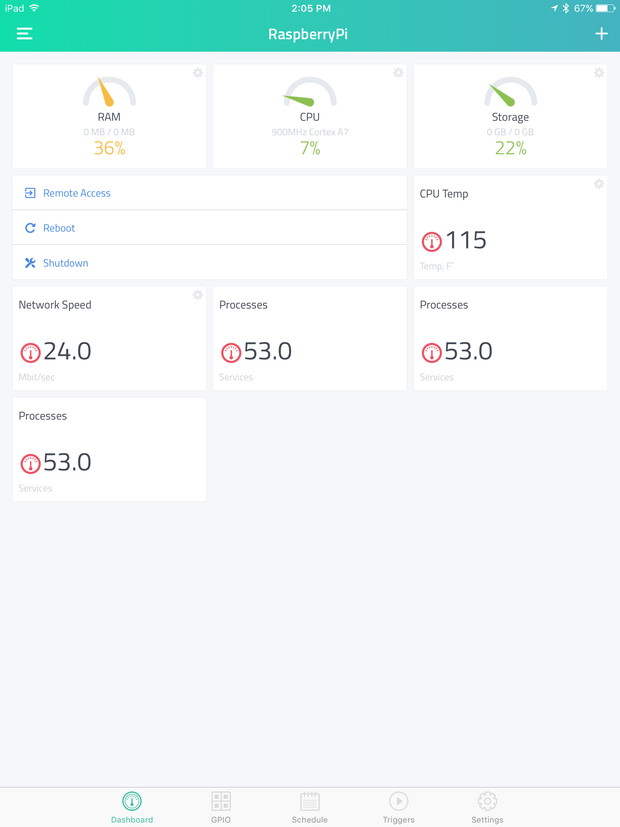The height and width of the screenshot is (827, 620).
Task: Open the hamburger menu
Action: [x=24, y=34]
